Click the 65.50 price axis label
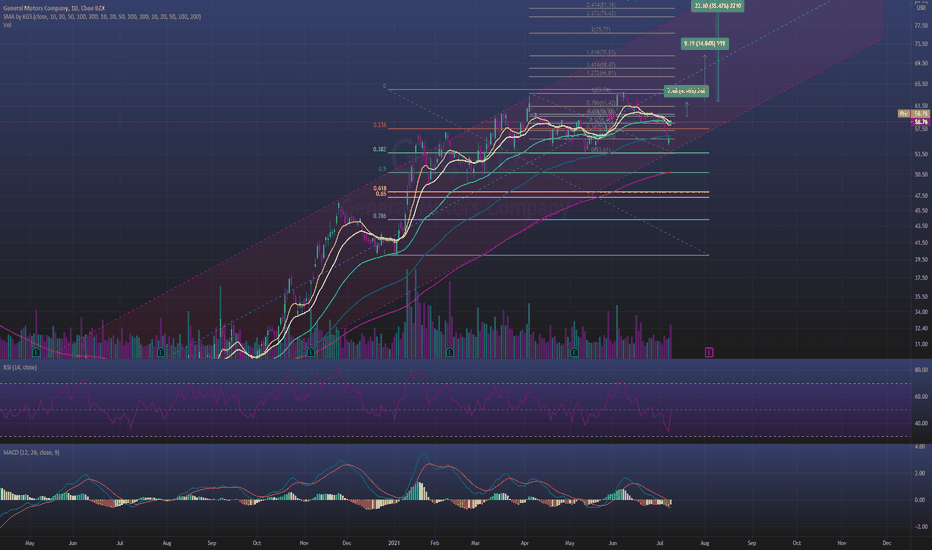The height and width of the screenshot is (550, 932). (921, 84)
